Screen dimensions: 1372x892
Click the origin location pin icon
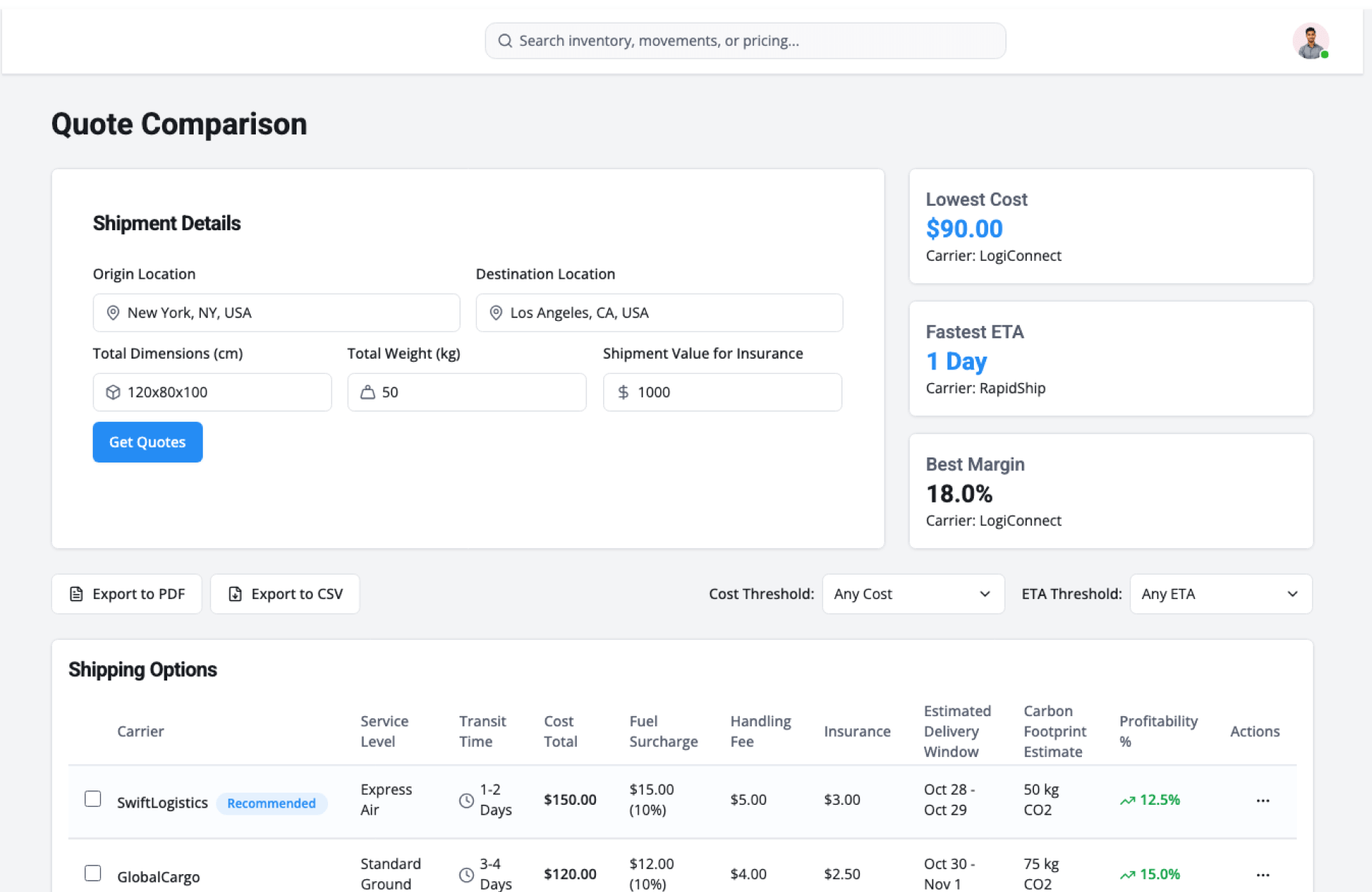[x=113, y=312]
